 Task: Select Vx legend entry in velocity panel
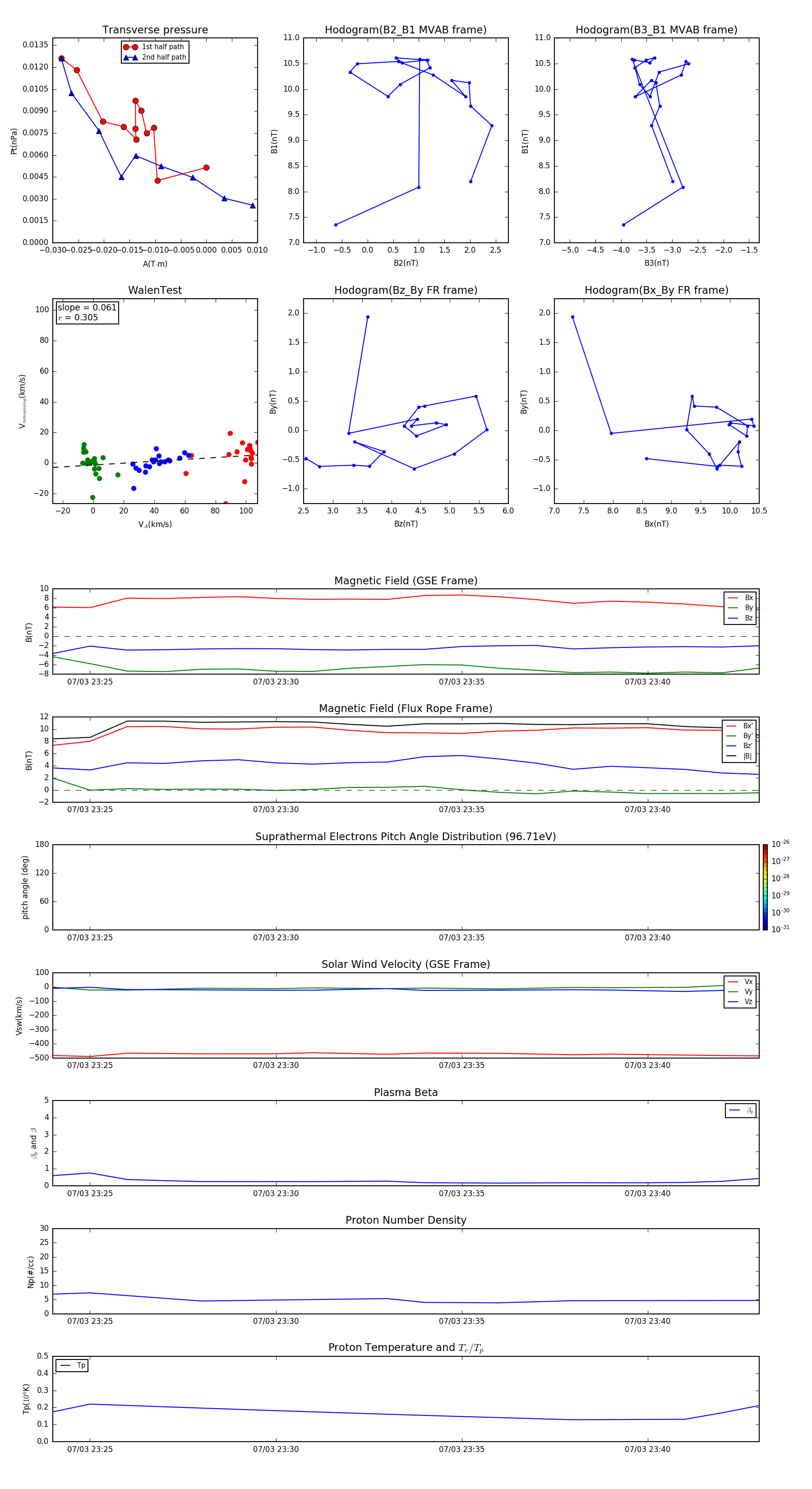point(740,982)
